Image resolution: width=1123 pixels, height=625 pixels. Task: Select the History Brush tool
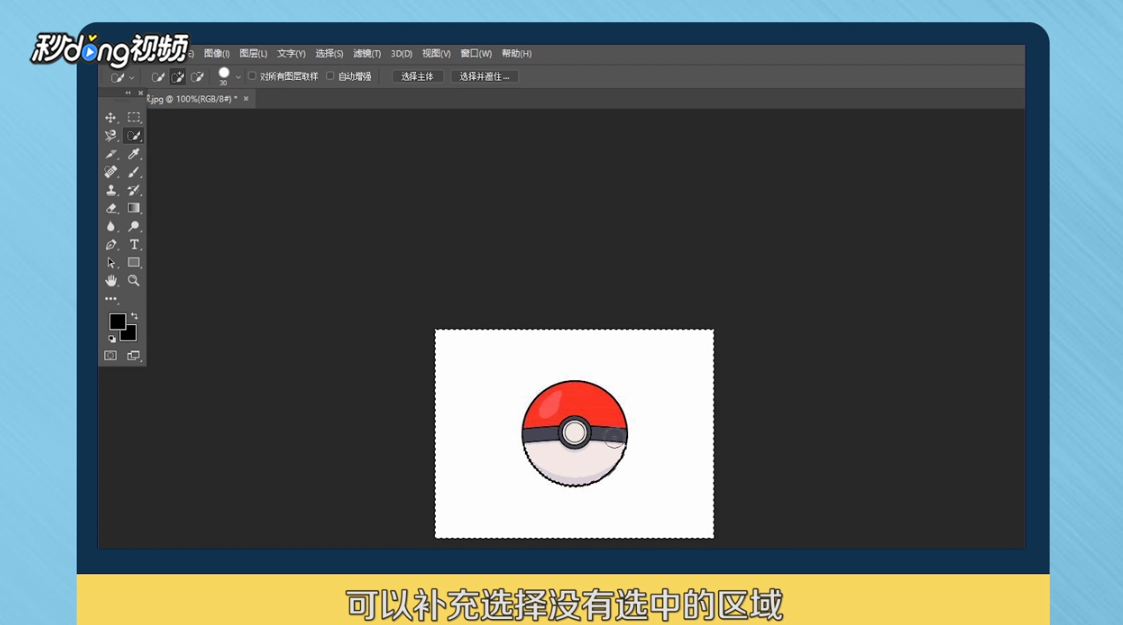[134, 190]
